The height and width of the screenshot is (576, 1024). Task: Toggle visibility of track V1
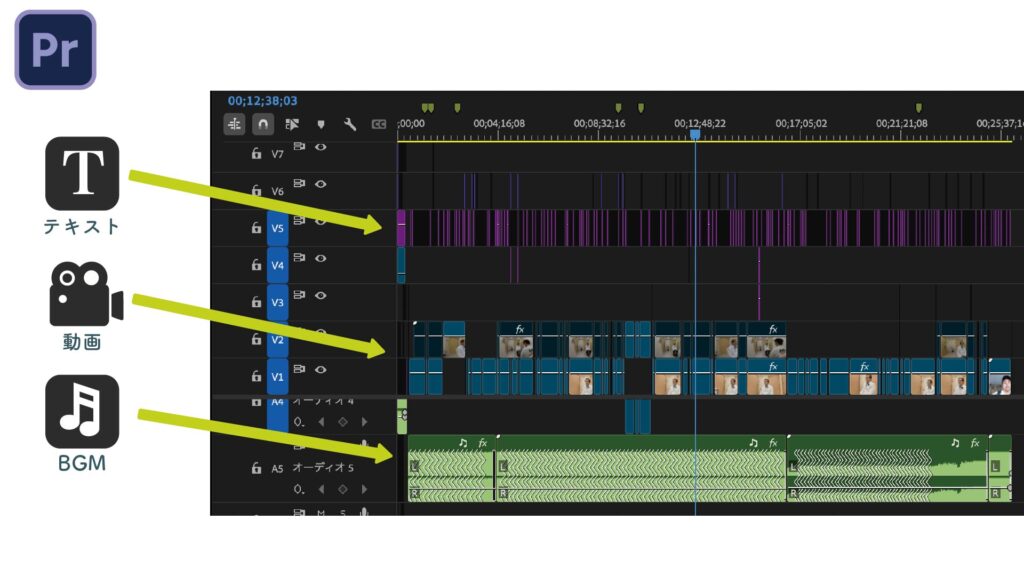[321, 370]
